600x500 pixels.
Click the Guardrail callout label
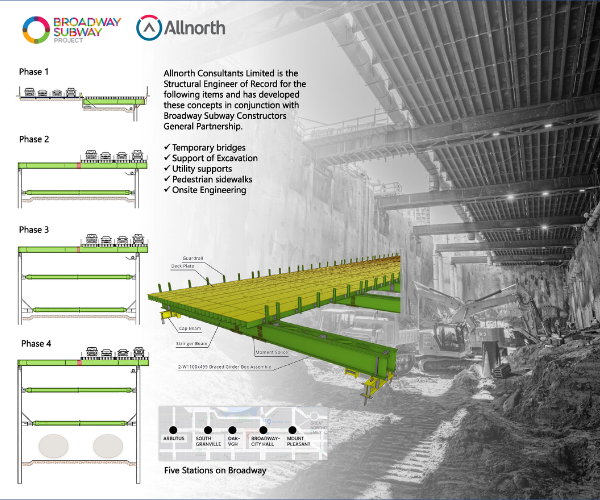click(193, 258)
